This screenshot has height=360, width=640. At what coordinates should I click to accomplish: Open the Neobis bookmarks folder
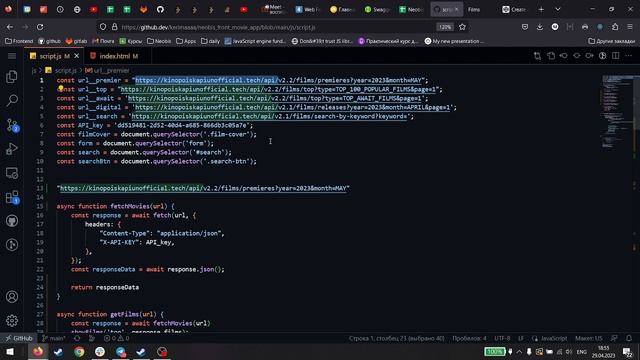coord(159,41)
